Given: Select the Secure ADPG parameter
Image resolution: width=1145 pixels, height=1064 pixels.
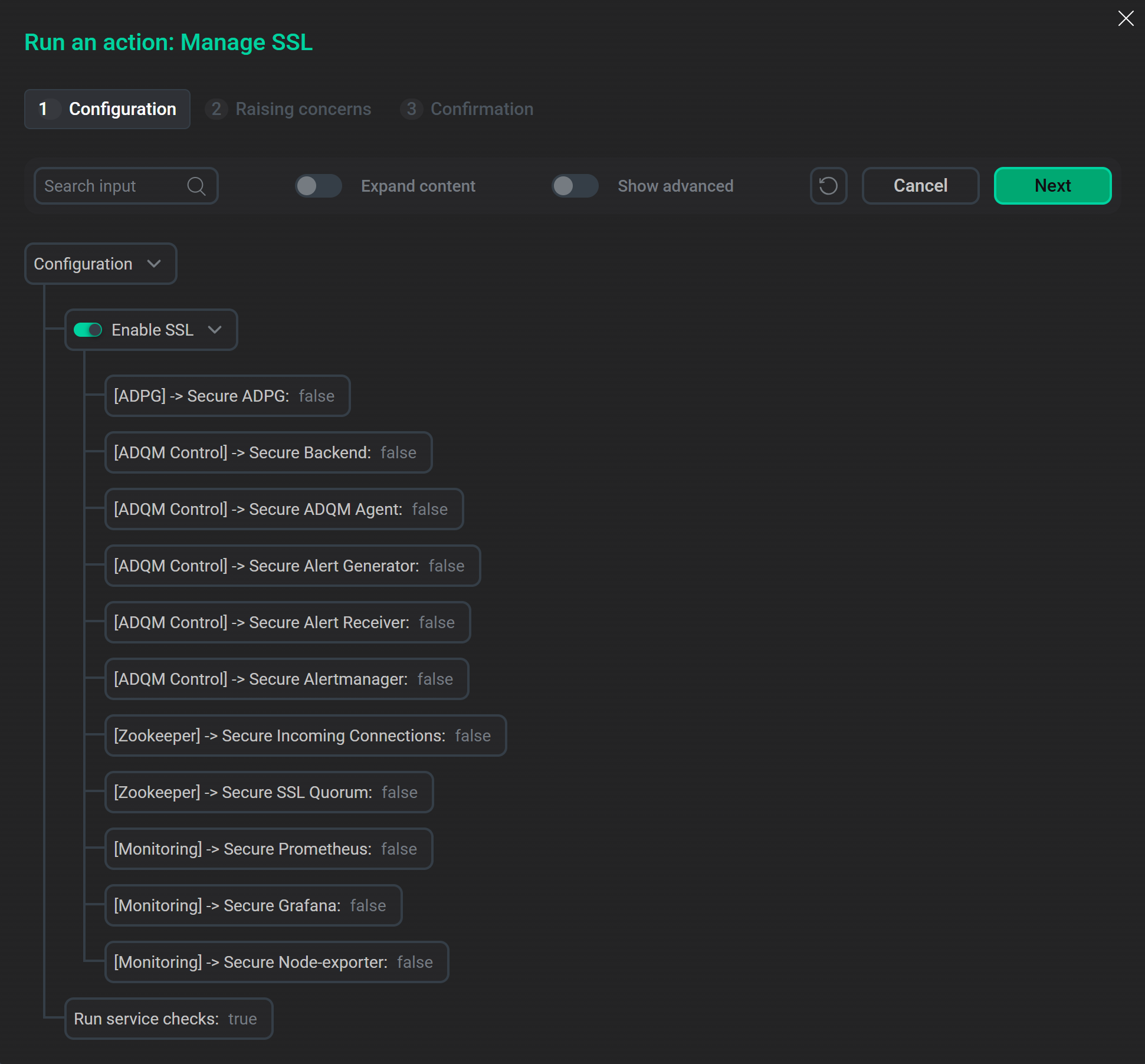Looking at the screenshot, I should tap(227, 396).
